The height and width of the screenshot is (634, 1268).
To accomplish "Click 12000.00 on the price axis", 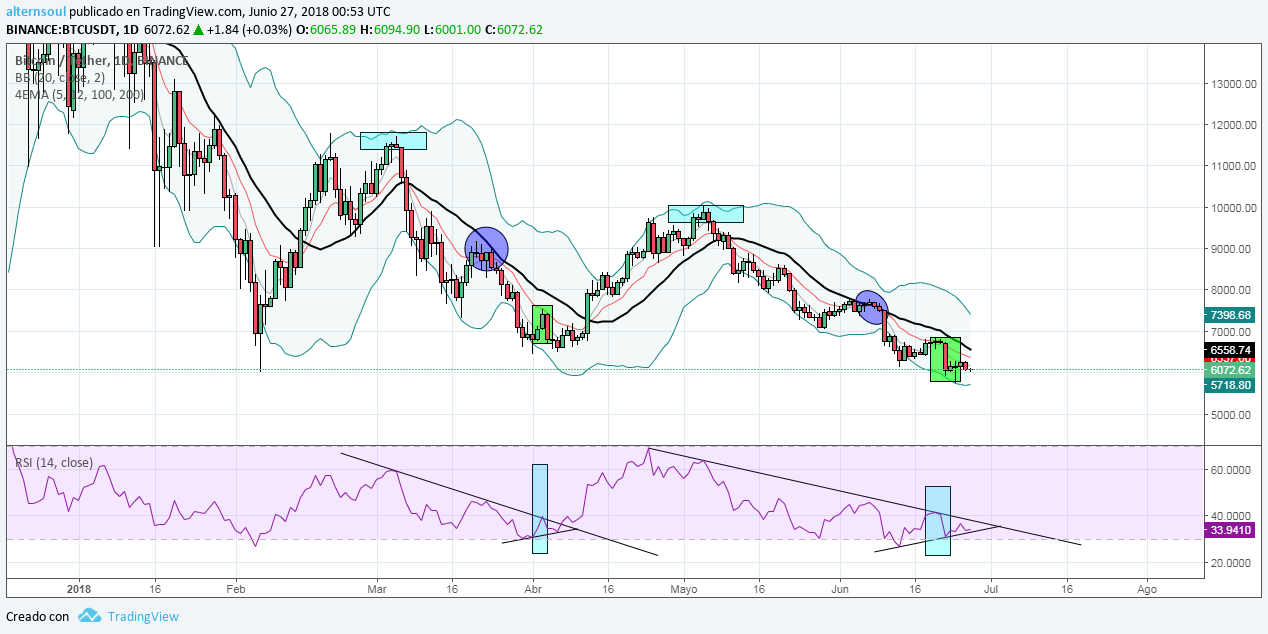I will [1232, 125].
